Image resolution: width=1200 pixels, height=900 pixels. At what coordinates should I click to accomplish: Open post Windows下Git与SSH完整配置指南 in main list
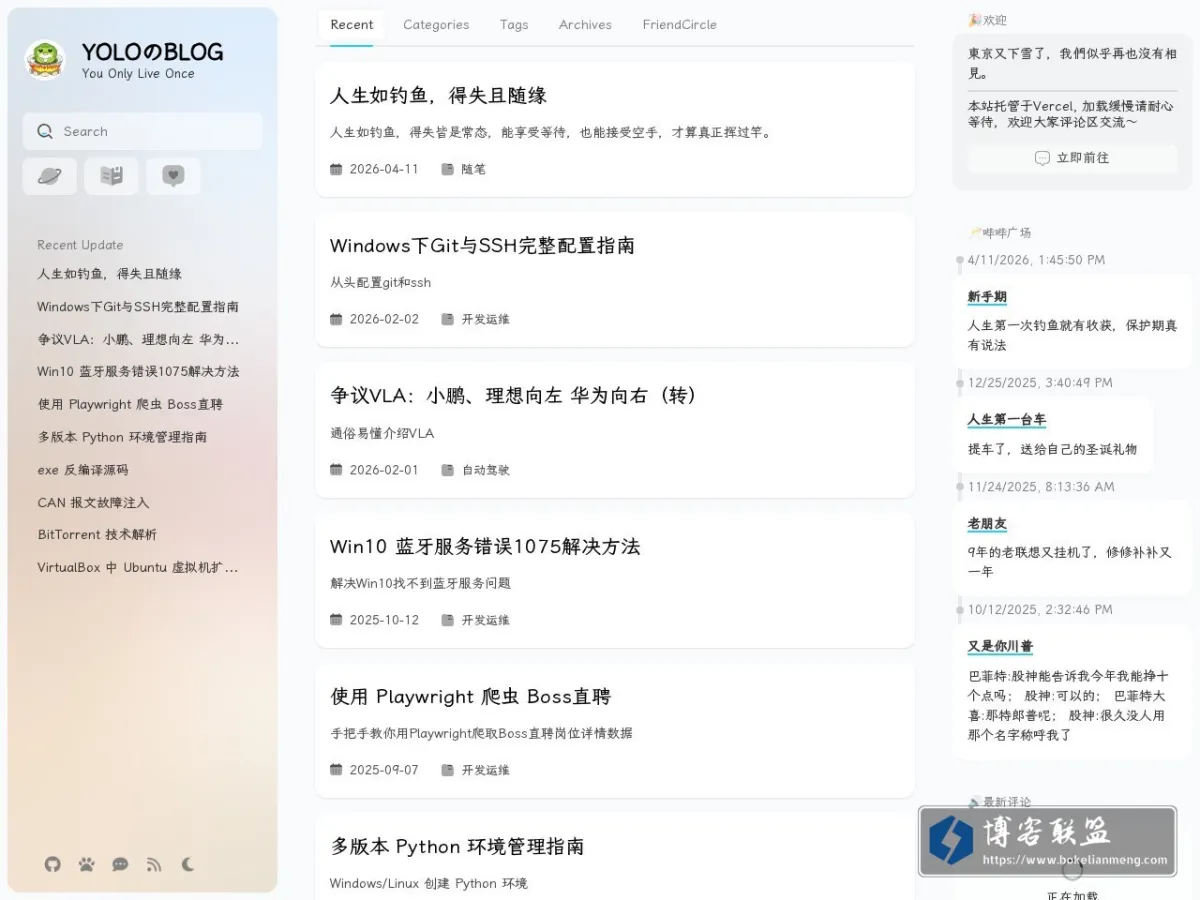pyautogui.click(x=482, y=246)
